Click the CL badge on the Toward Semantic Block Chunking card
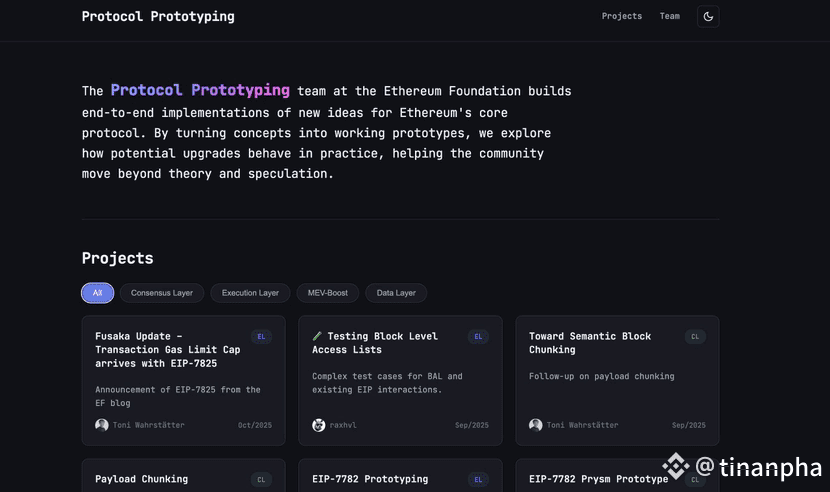The image size is (830, 492). [695, 337]
